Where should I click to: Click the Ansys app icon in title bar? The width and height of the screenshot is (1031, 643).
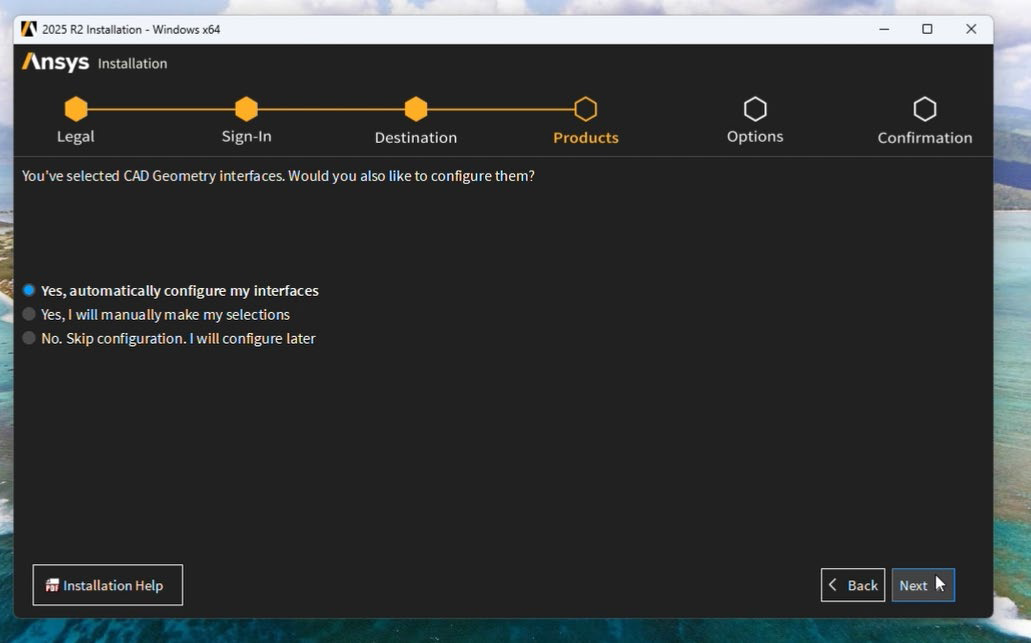click(29, 29)
